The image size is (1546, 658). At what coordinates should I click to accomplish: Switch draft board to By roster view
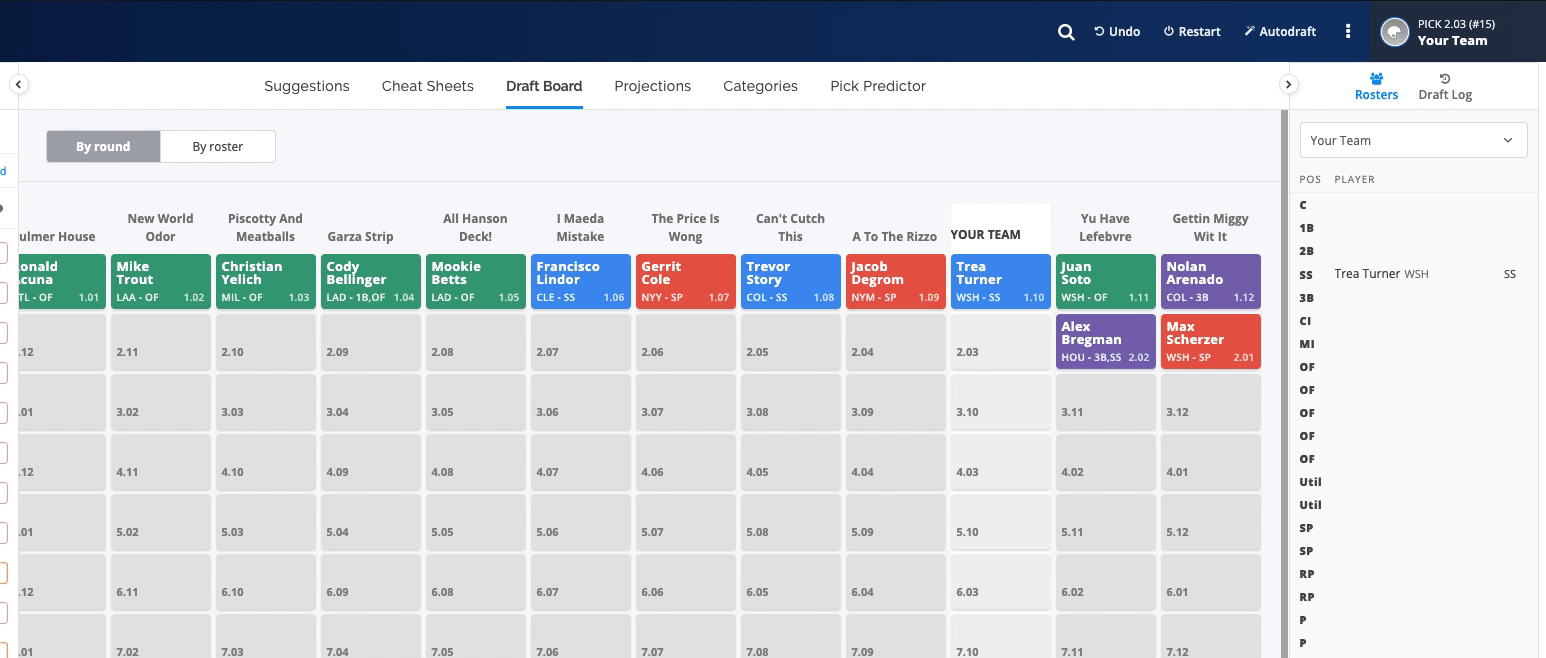click(x=217, y=146)
